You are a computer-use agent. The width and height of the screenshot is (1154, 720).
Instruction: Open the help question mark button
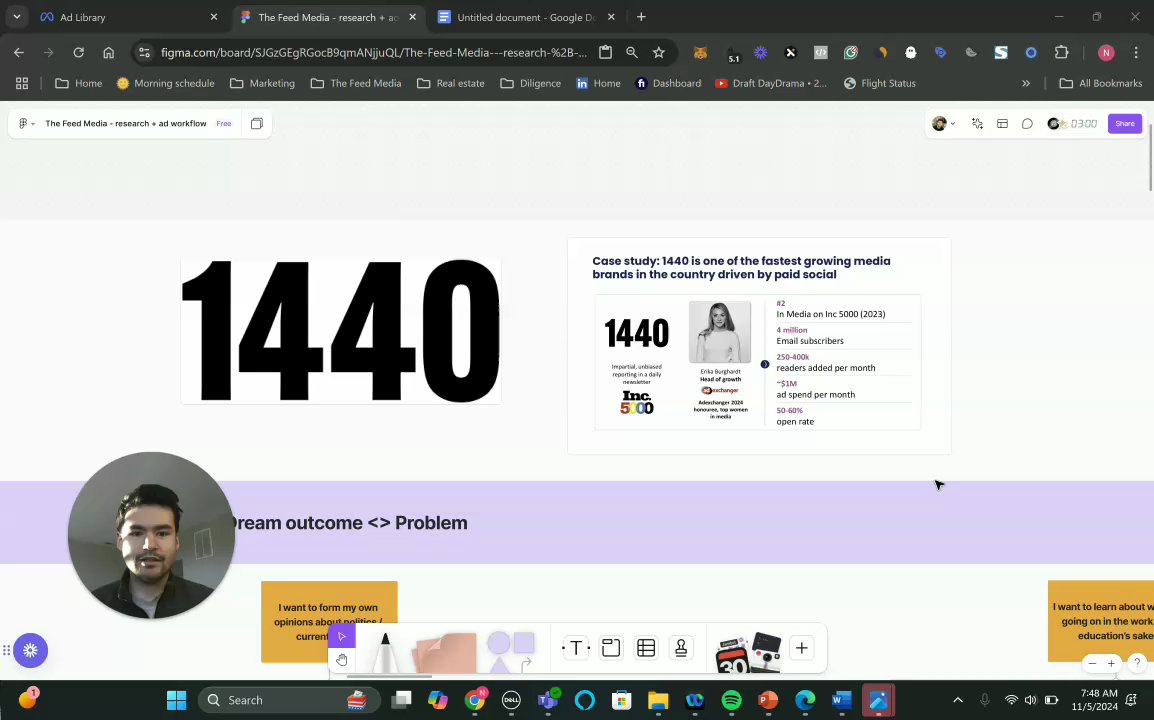(x=1137, y=663)
